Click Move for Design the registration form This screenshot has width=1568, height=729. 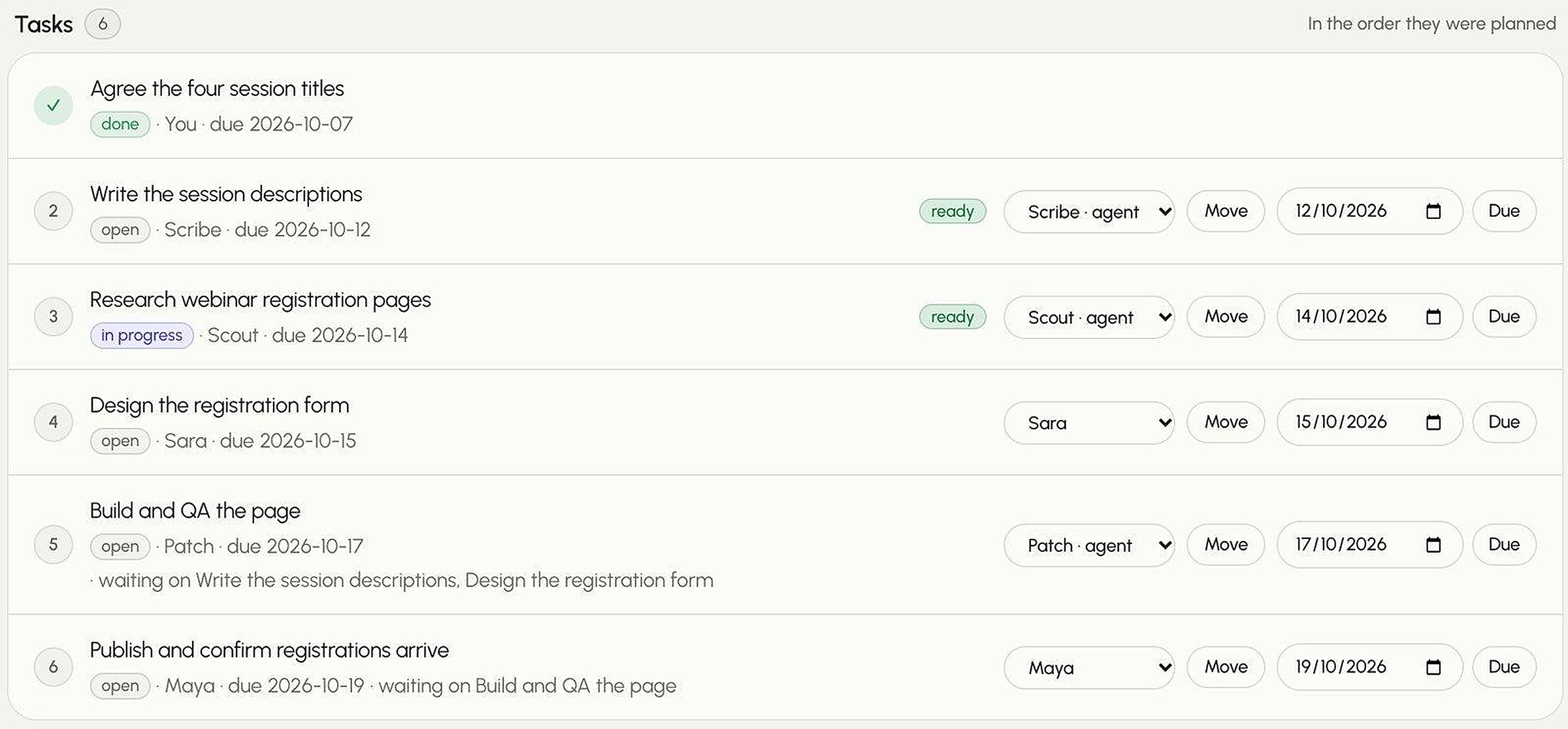1226,422
